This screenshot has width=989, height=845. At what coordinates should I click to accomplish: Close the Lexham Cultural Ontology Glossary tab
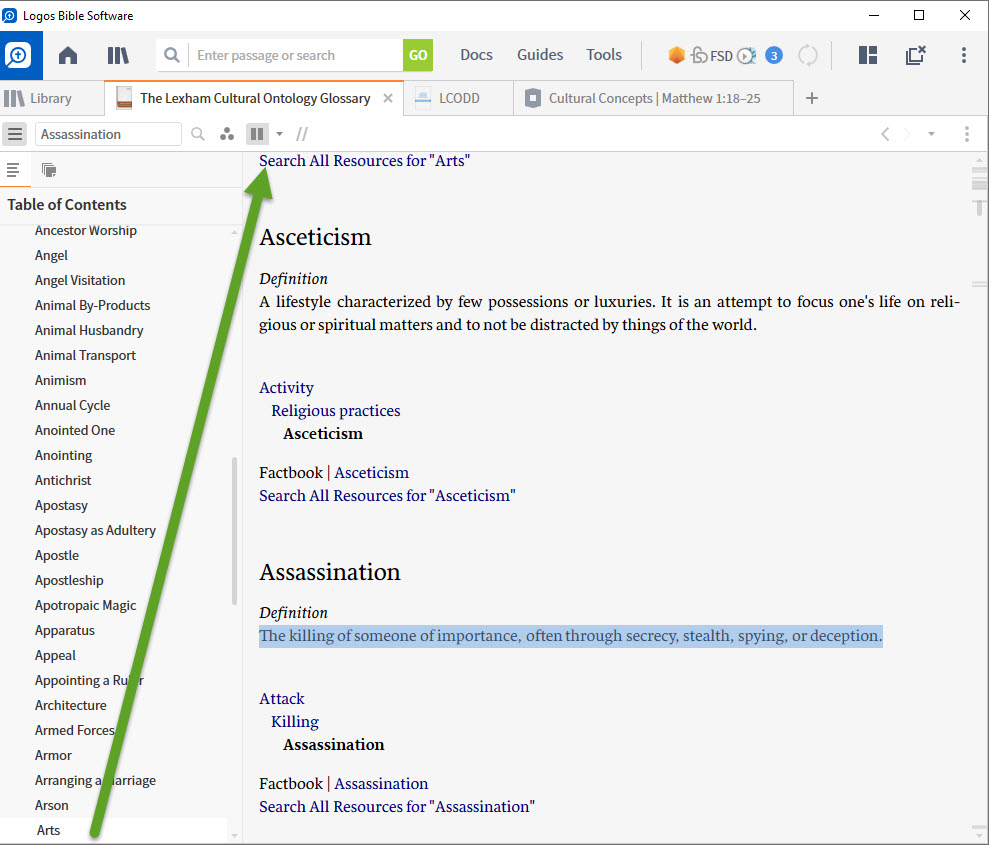[388, 98]
